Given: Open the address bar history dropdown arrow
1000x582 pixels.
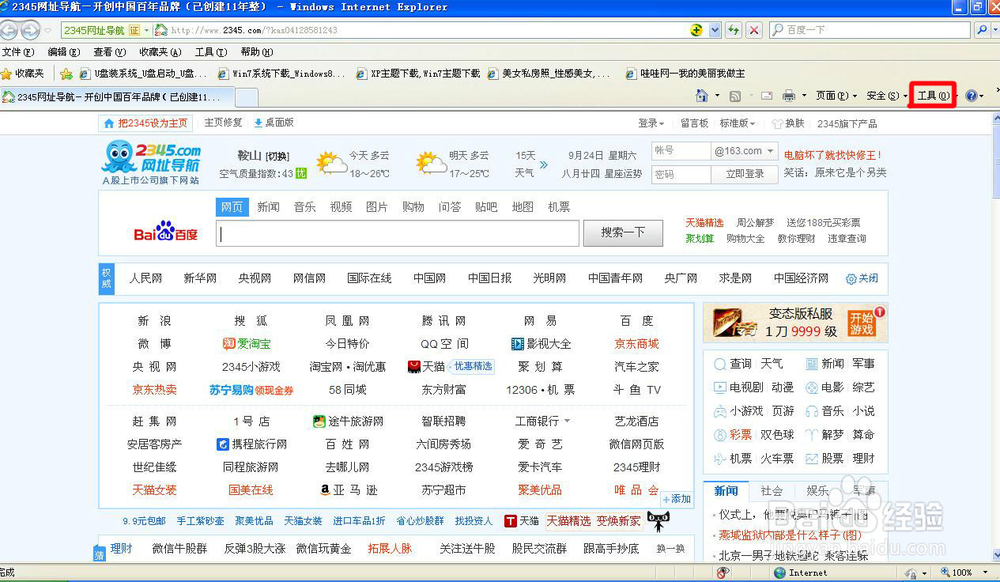Looking at the screenshot, I should (715, 30).
